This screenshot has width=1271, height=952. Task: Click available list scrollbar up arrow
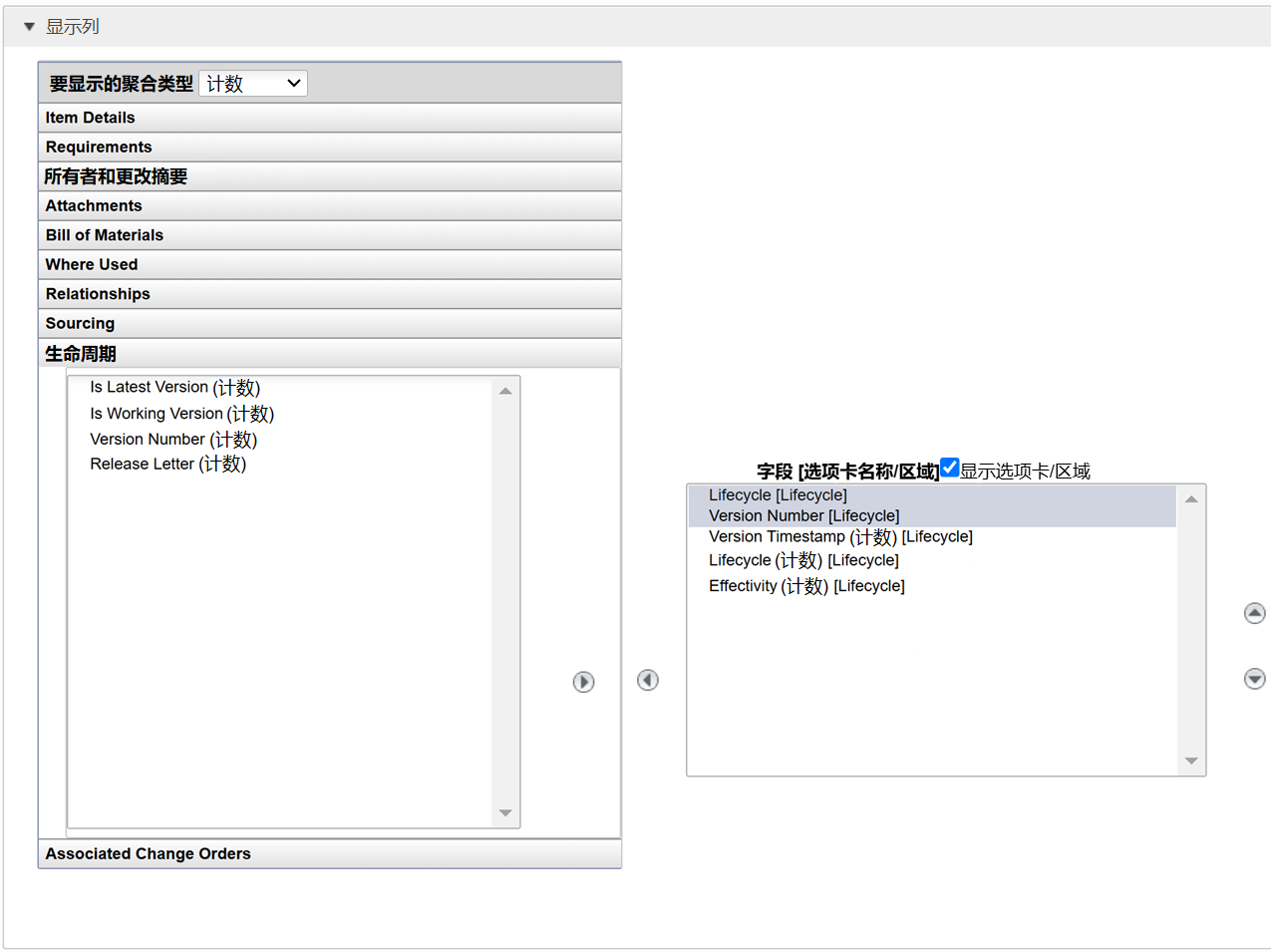tap(505, 391)
